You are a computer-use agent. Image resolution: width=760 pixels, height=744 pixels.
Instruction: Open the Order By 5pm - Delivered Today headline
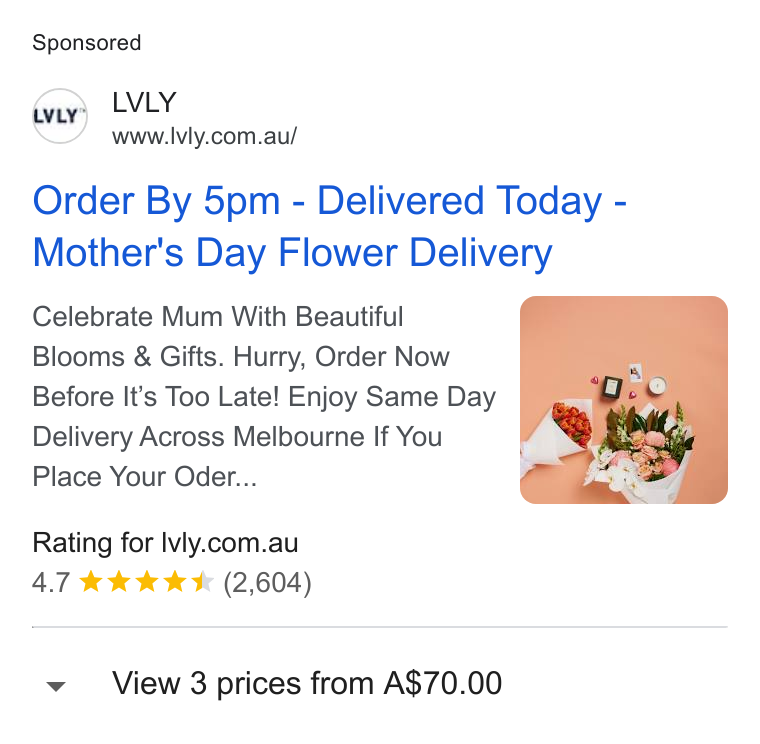tap(330, 201)
